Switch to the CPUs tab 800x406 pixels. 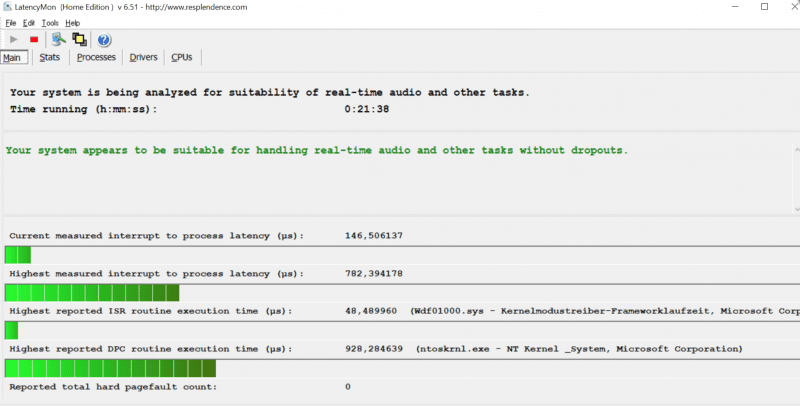[182, 57]
